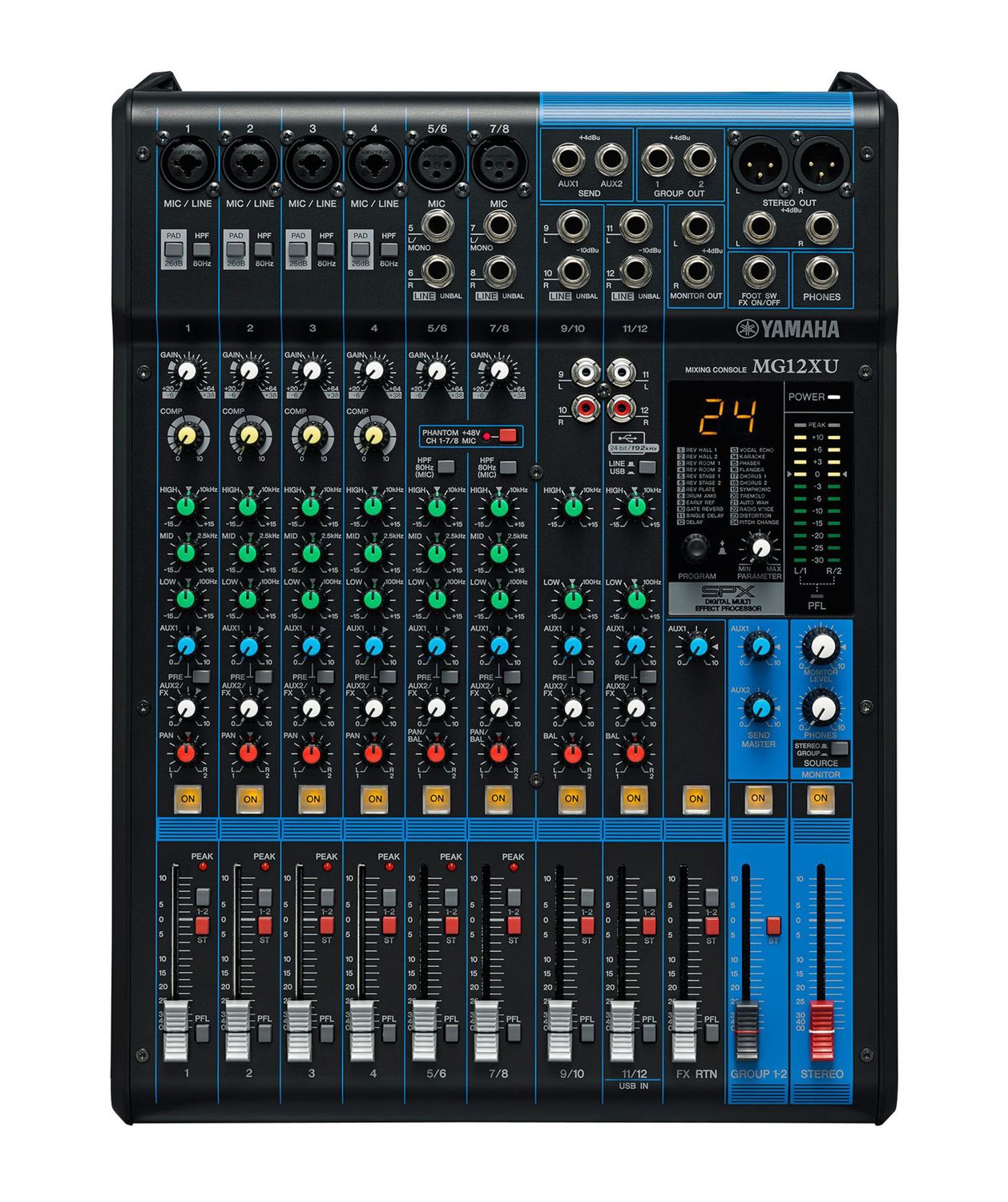The image size is (1008, 1202).
Task: Switch on PHANTOM +48V red switch
Action: [509, 437]
